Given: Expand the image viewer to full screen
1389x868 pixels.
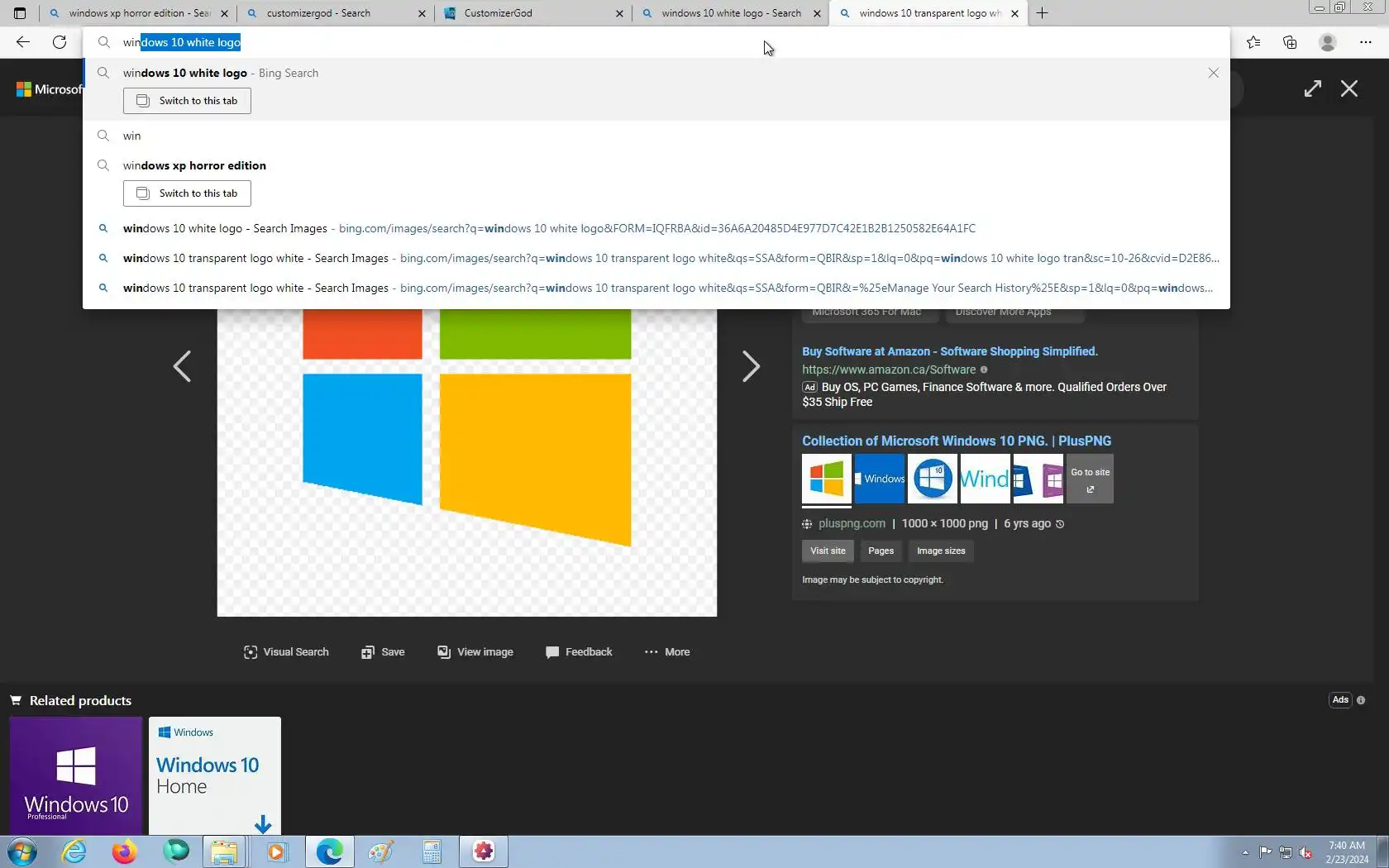Looking at the screenshot, I should [1313, 88].
